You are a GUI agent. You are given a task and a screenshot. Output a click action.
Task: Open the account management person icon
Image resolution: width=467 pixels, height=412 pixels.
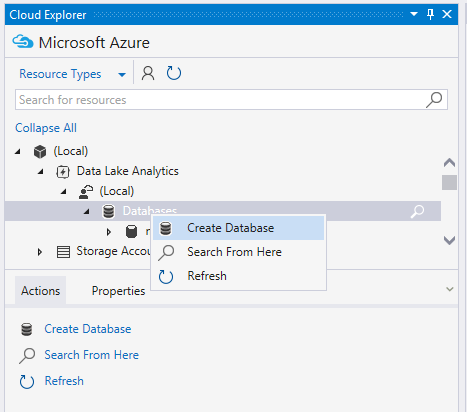tap(148, 73)
